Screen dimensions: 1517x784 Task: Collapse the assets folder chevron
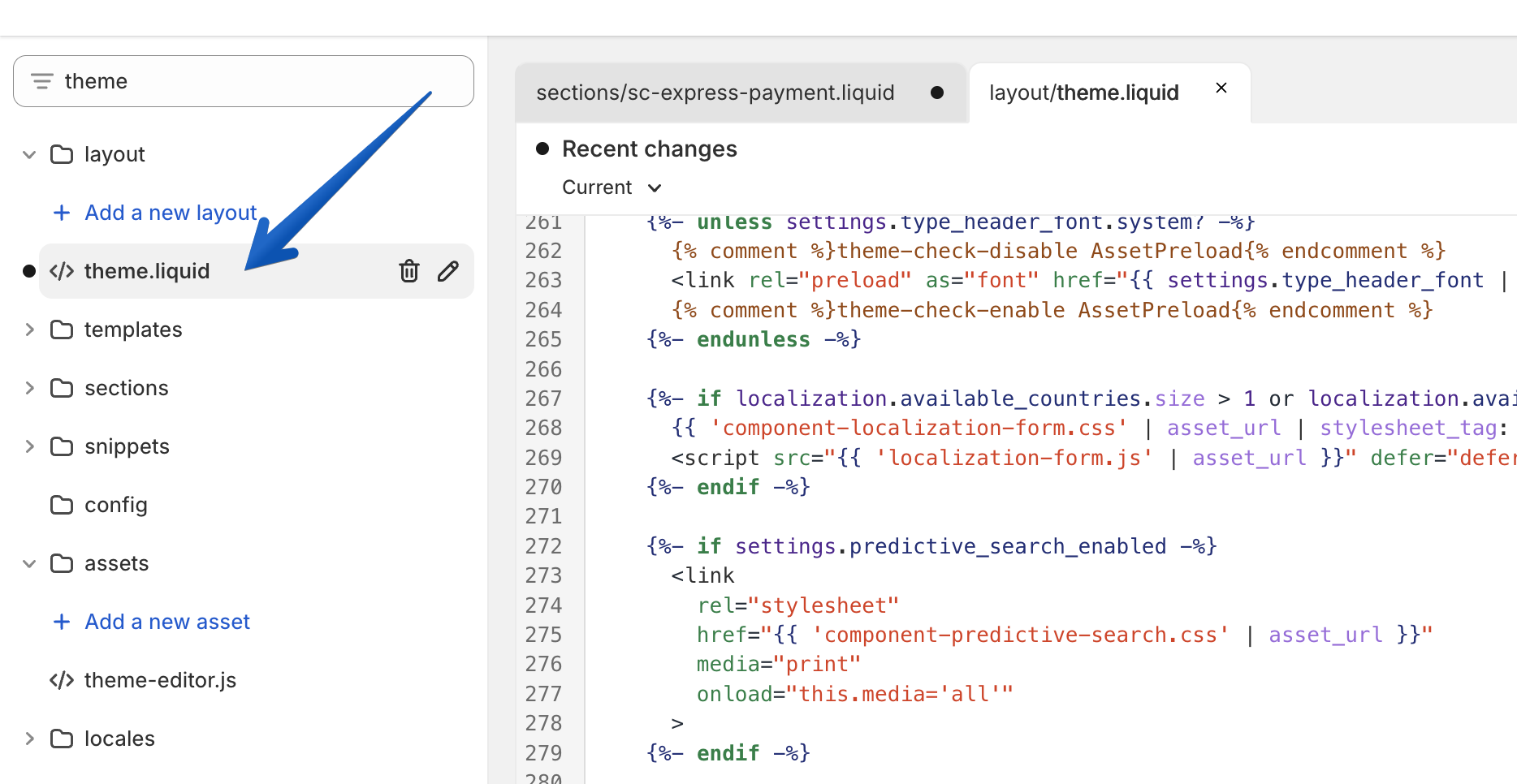29,563
